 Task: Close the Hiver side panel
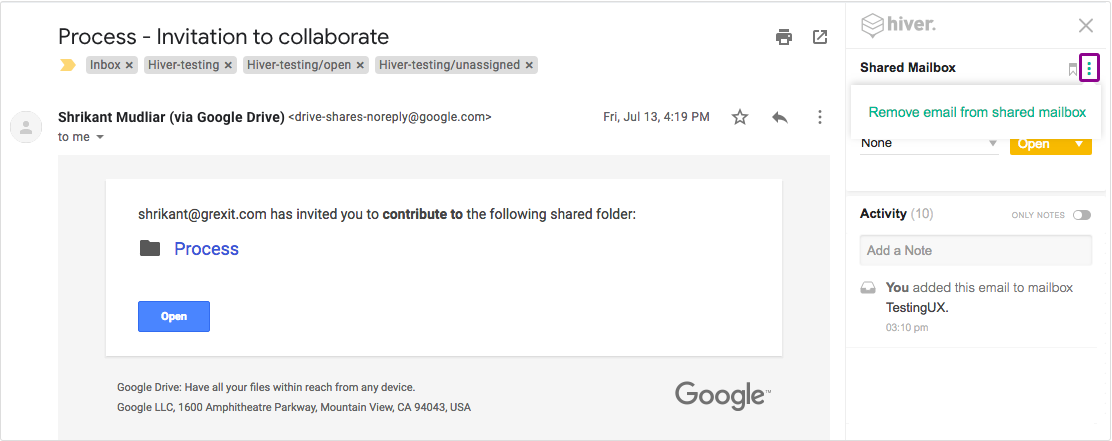(x=1086, y=26)
